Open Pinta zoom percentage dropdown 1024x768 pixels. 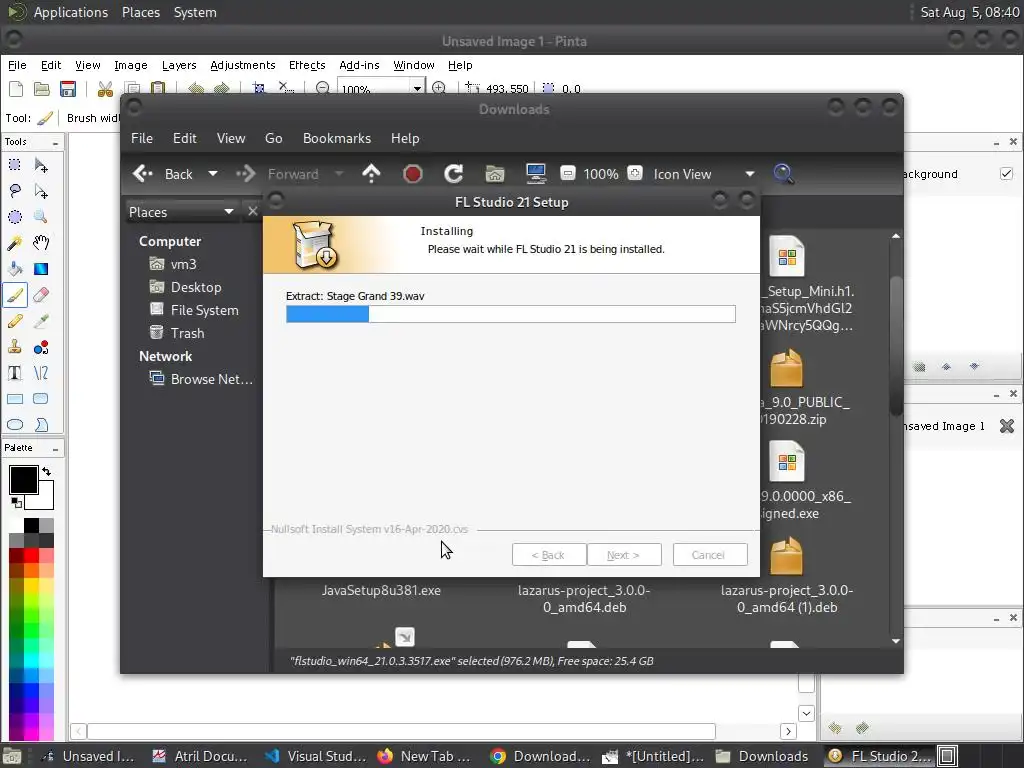(417, 89)
